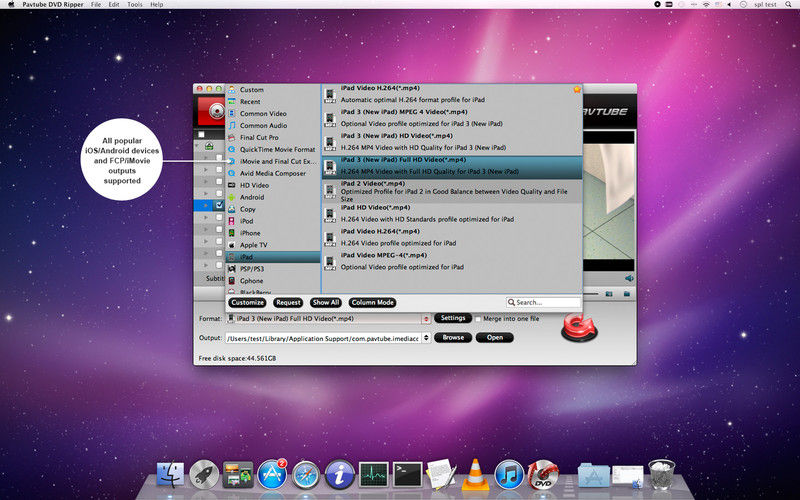The width and height of the screenshot is (800, 500).
Task: Open the Help menu
Action: point(157,4)
